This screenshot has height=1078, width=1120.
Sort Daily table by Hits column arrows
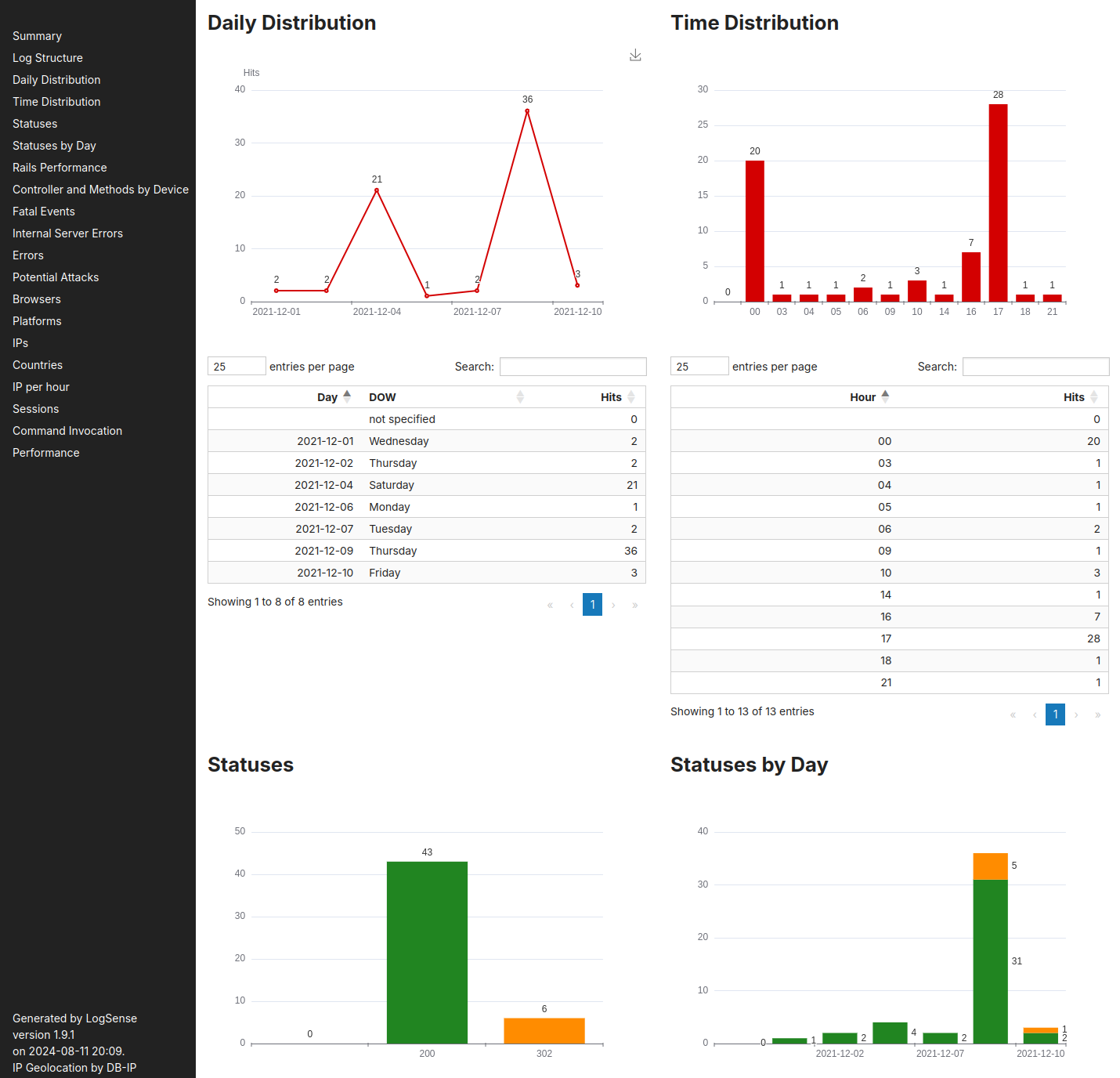pyautogui.click(x=631, y=397)
